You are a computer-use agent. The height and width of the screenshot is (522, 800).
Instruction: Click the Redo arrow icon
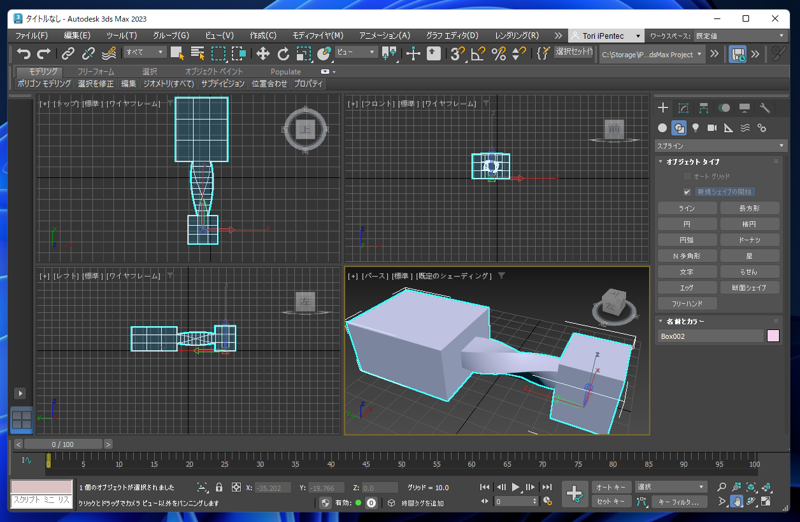[44, 53]
